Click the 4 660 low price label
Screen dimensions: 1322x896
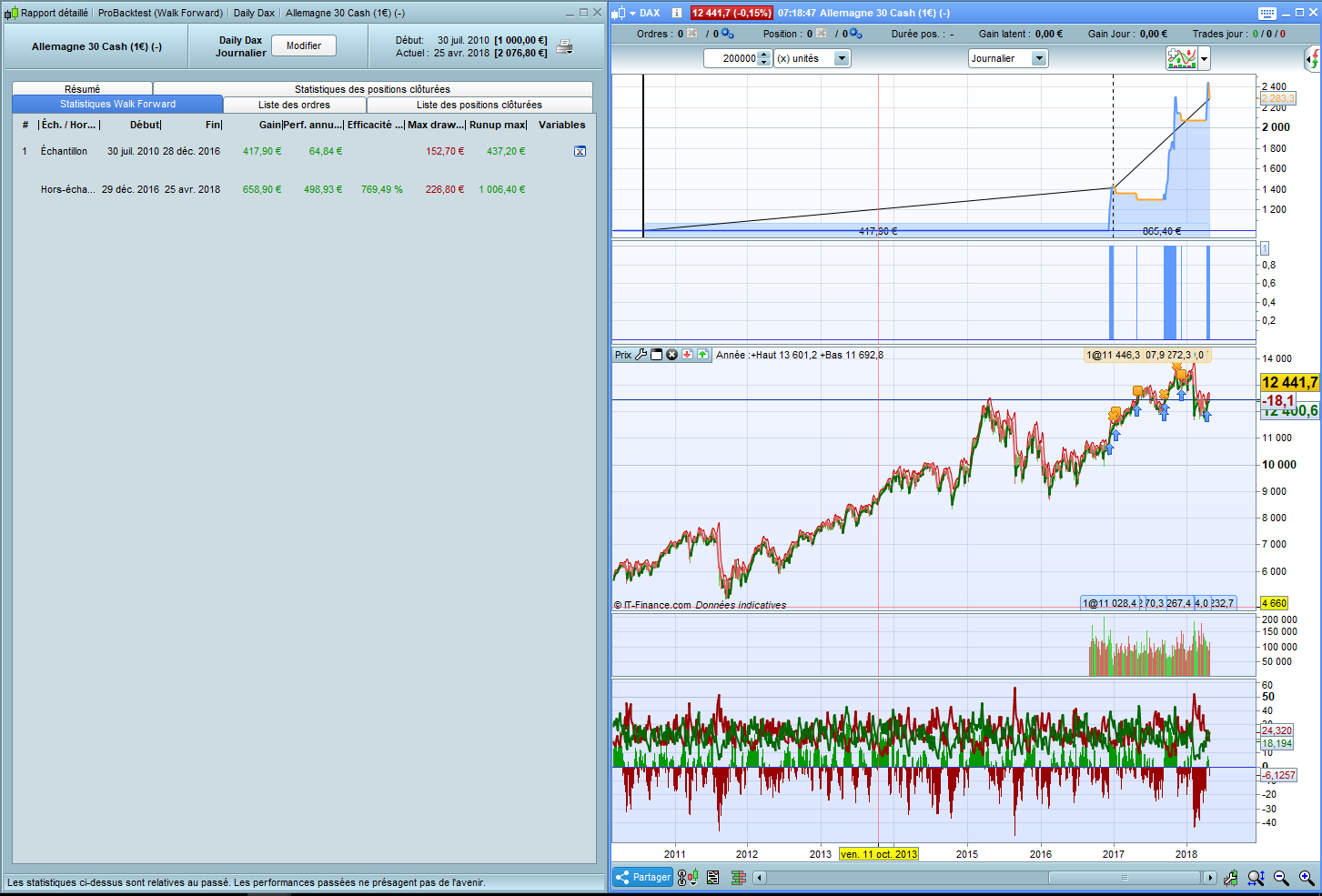pyautogui.click(x=1274, y=603)
